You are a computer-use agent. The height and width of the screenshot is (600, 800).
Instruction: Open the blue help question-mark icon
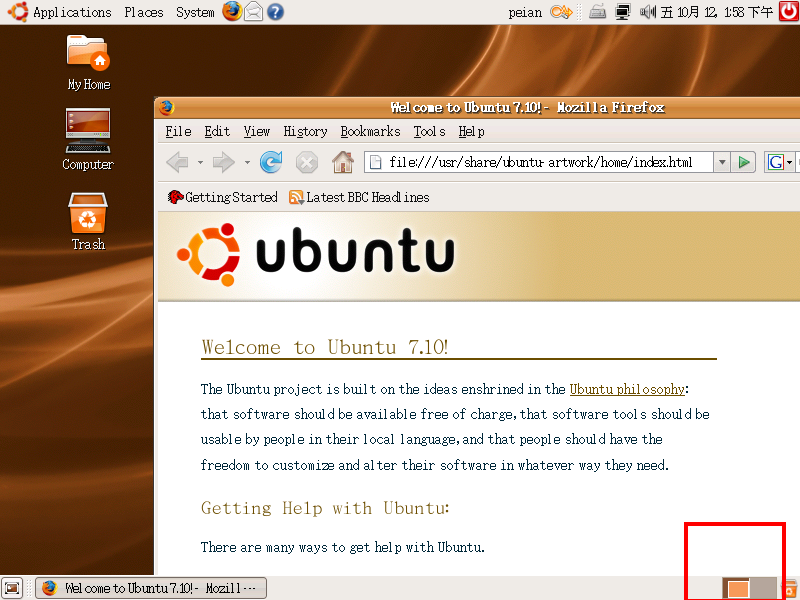click(x=275, y=12)
